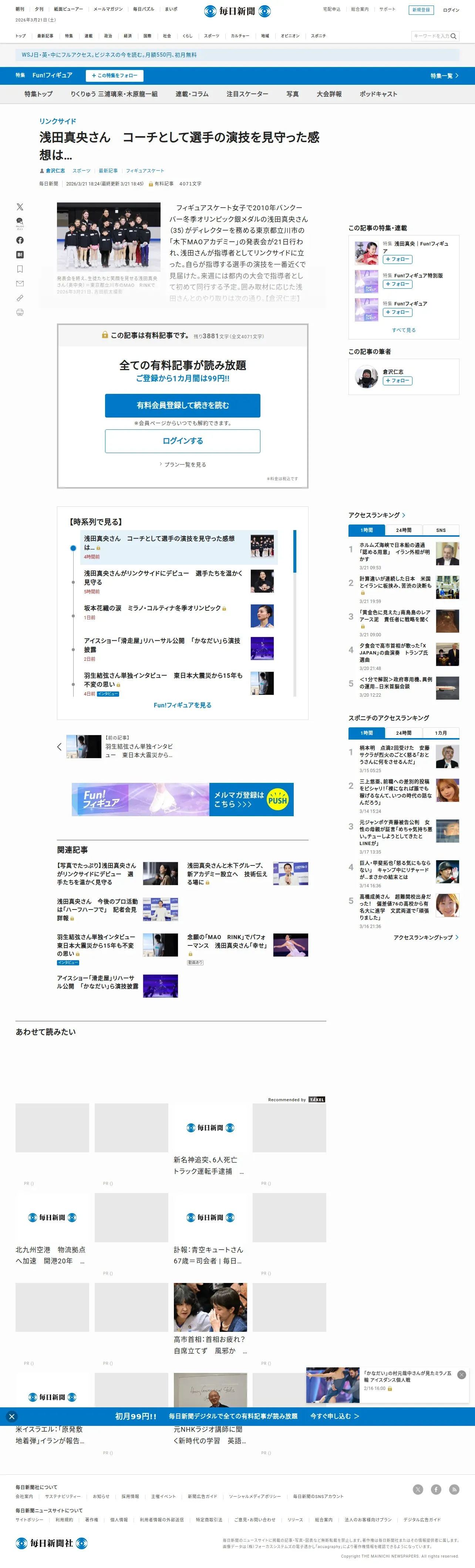
Task: Open the Facebook icon in the footer
Action: tap(436, 1490)
